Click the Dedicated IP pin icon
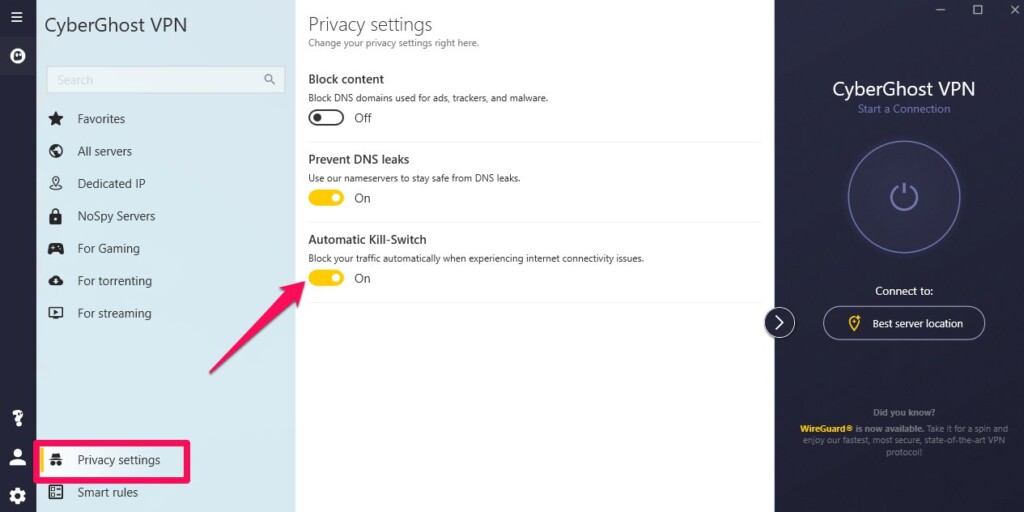The image size is (1024, 512). [56, 184]
